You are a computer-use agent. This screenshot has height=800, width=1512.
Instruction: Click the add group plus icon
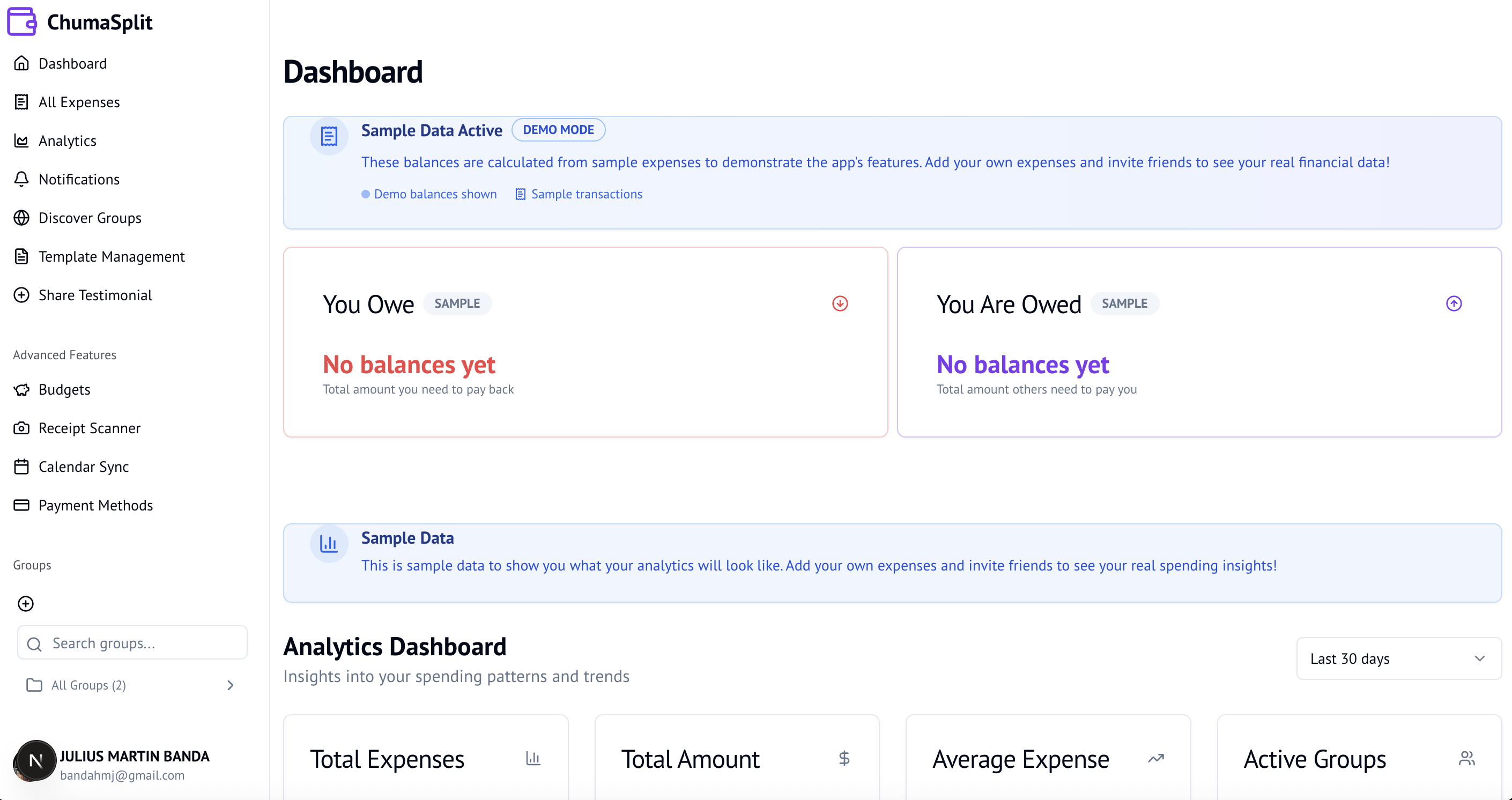[26, 603]
